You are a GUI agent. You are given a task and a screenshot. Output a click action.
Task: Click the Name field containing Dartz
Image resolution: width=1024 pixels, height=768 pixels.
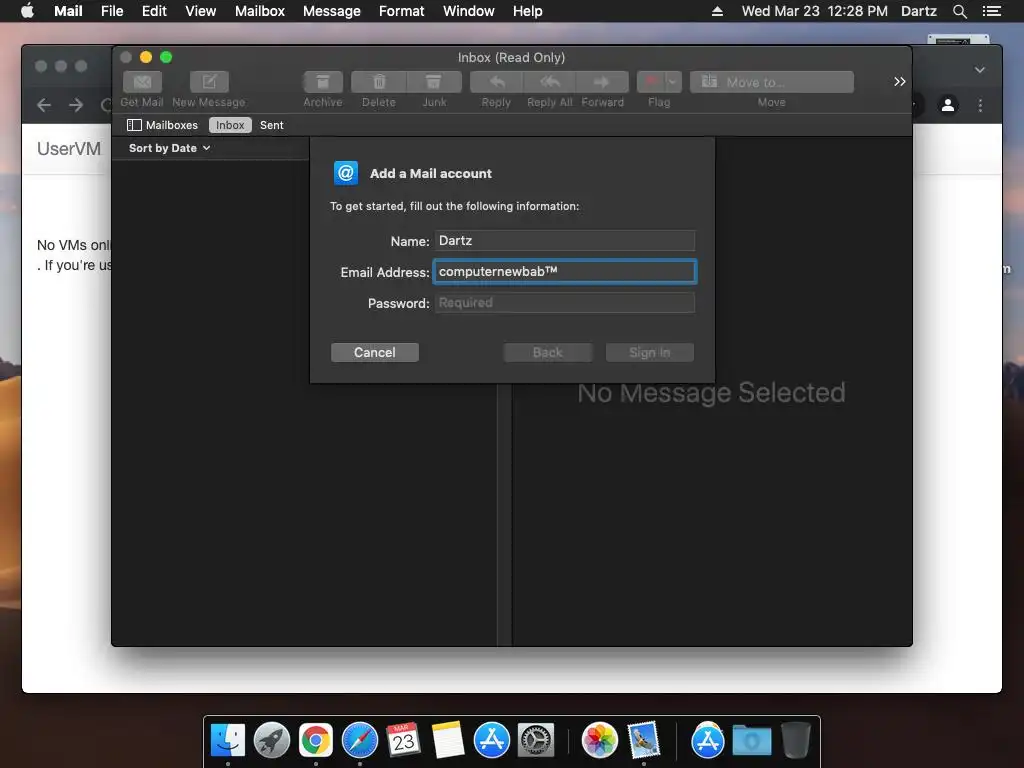[565, 240]
